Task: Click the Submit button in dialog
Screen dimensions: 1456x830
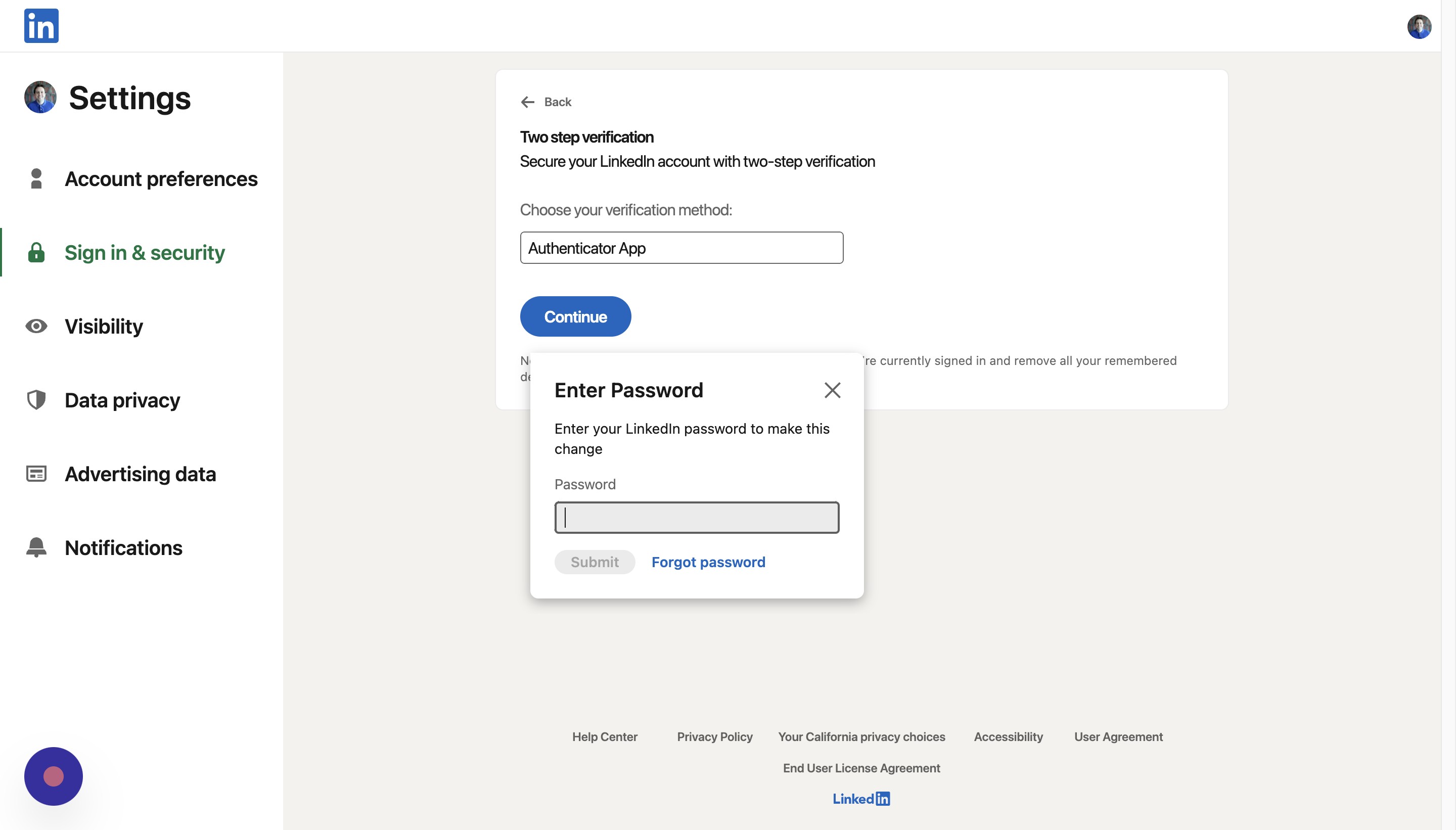Action: (x=594, y=562)
